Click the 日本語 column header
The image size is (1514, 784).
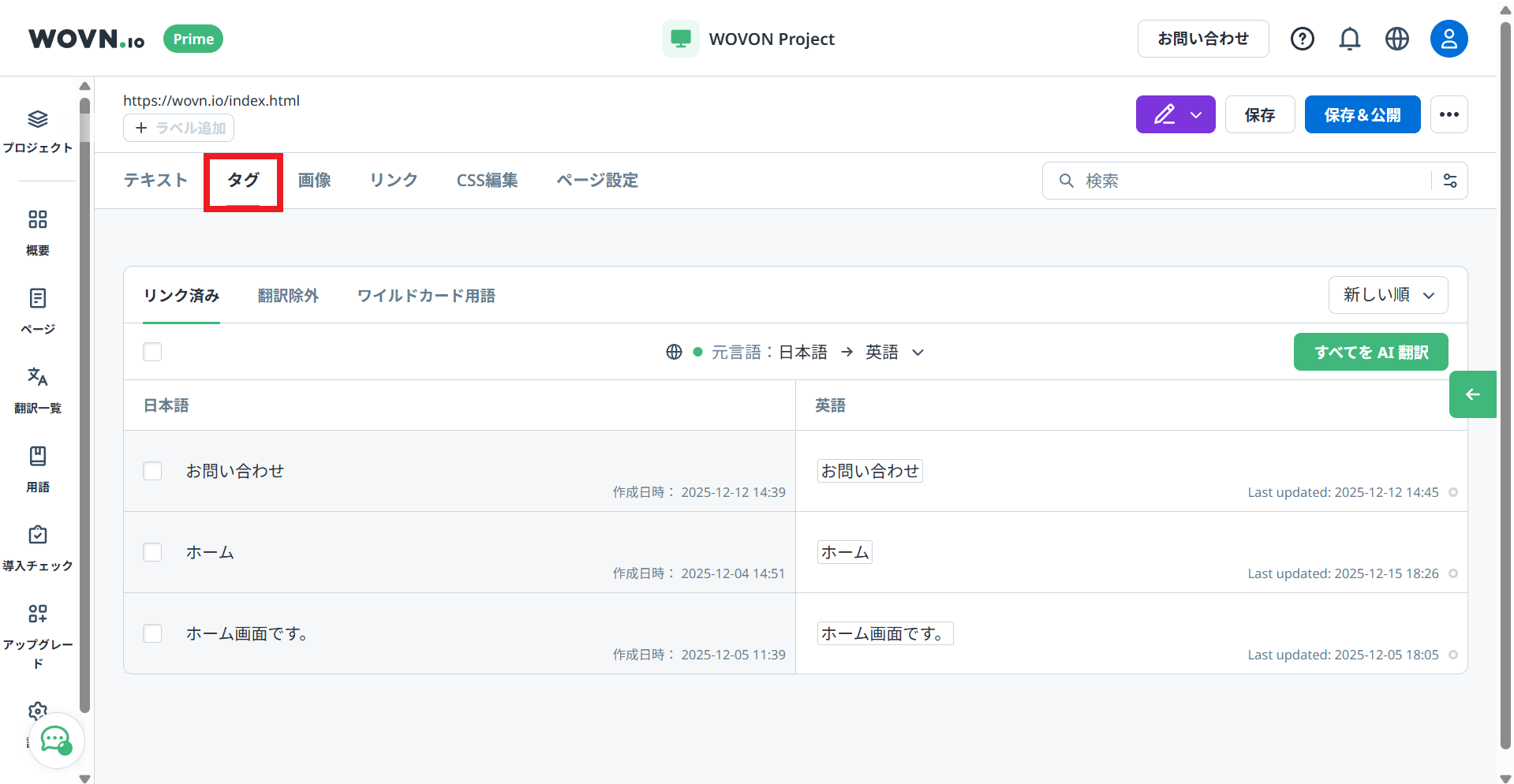coord(166,405)
